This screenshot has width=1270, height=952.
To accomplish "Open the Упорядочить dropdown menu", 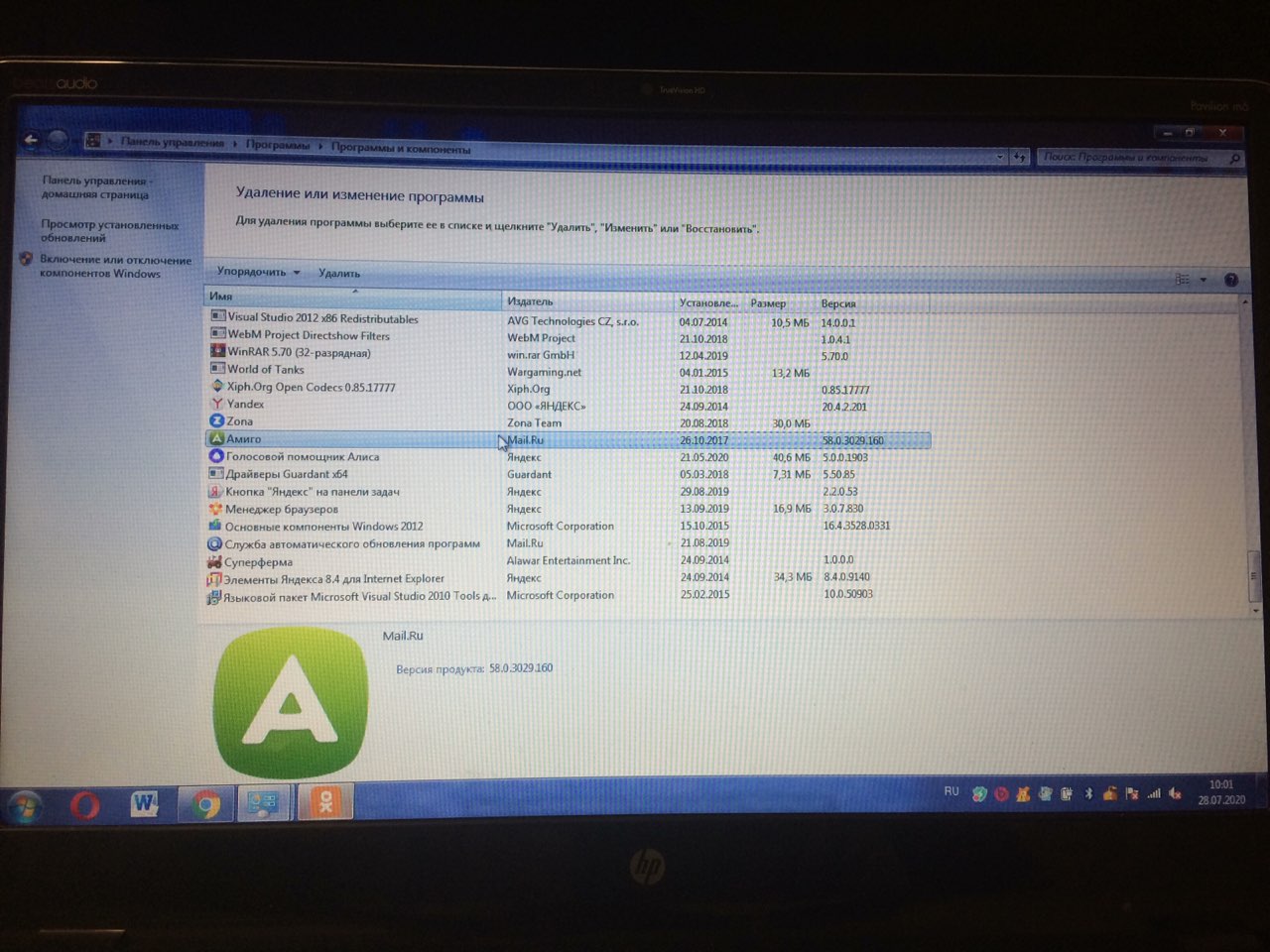I will (x=258, y=271).
